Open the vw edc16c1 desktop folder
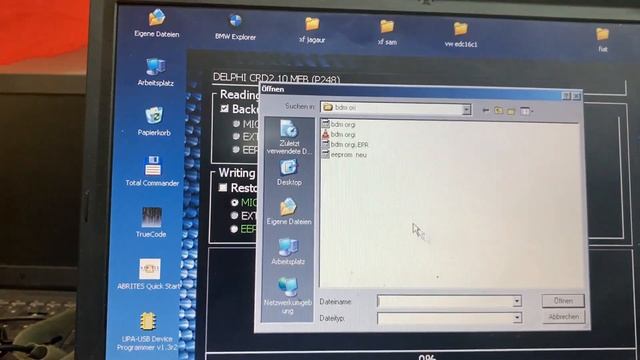This screenshot has width=640, height=360. click(461, 34)
